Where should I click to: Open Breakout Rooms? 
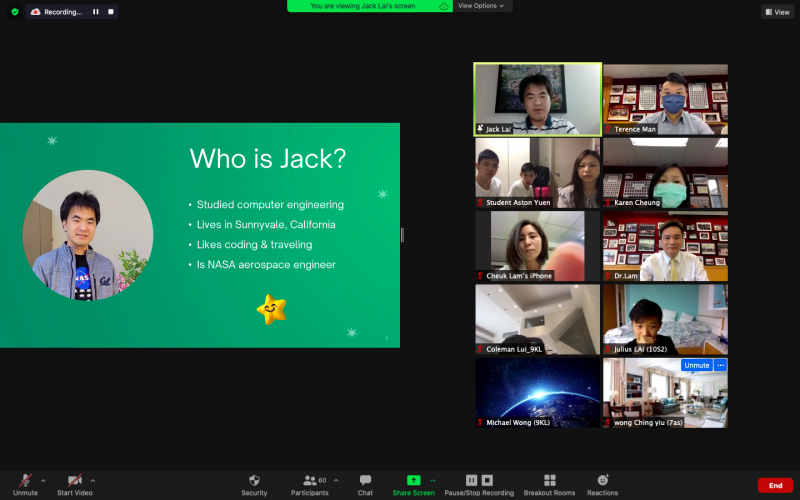[x=549, y=485]
